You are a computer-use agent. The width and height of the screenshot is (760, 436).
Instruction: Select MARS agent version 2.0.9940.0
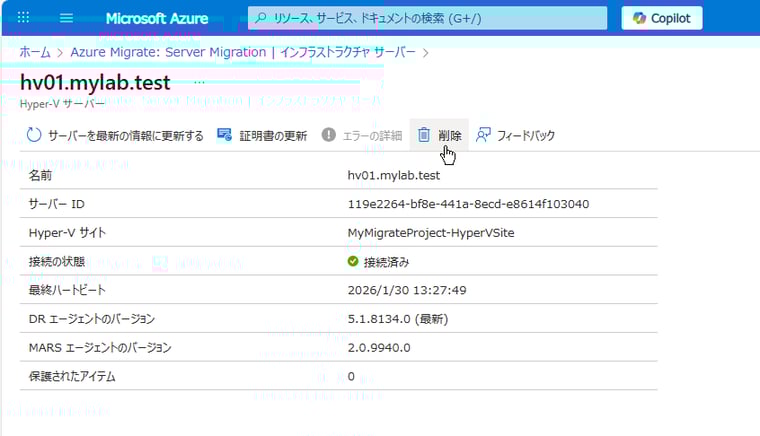pyautogui.click(x=379, y=347)
